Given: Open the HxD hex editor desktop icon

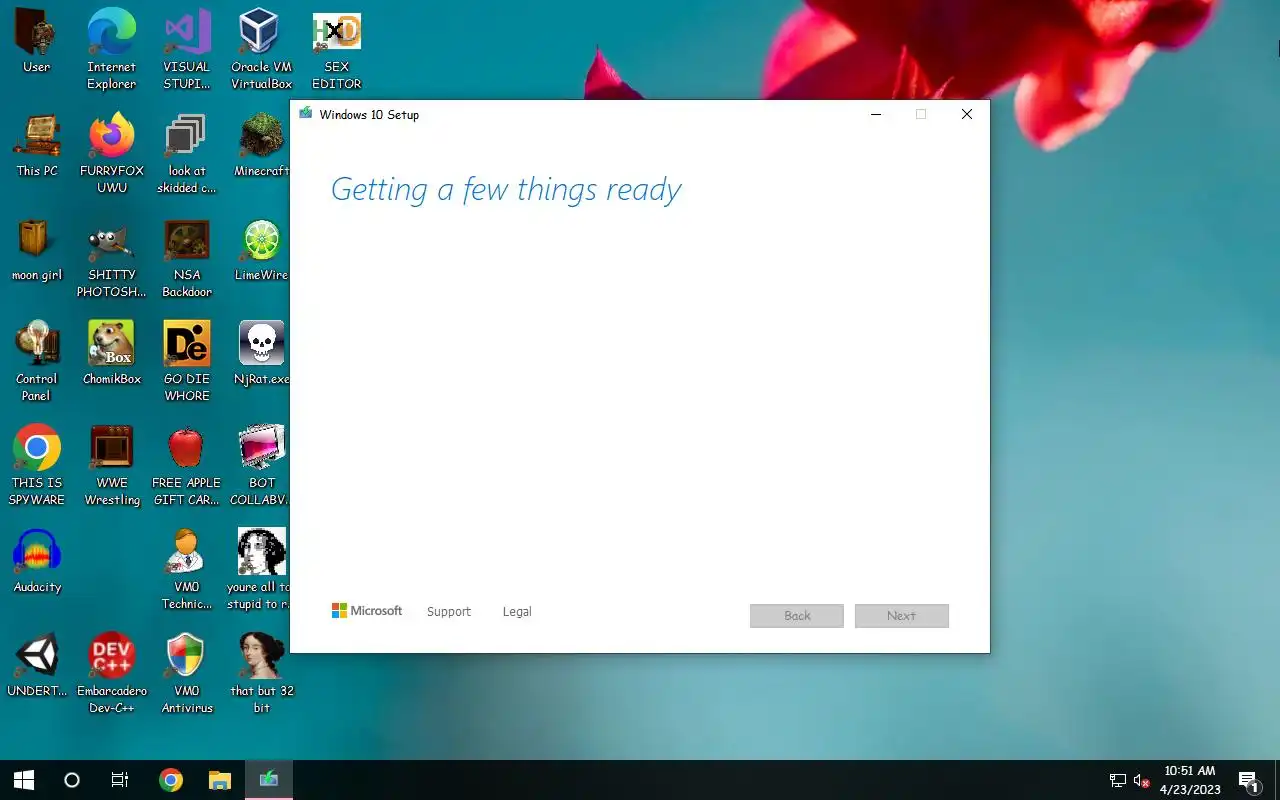Looking at the screenshot, I should click(336, 49).
